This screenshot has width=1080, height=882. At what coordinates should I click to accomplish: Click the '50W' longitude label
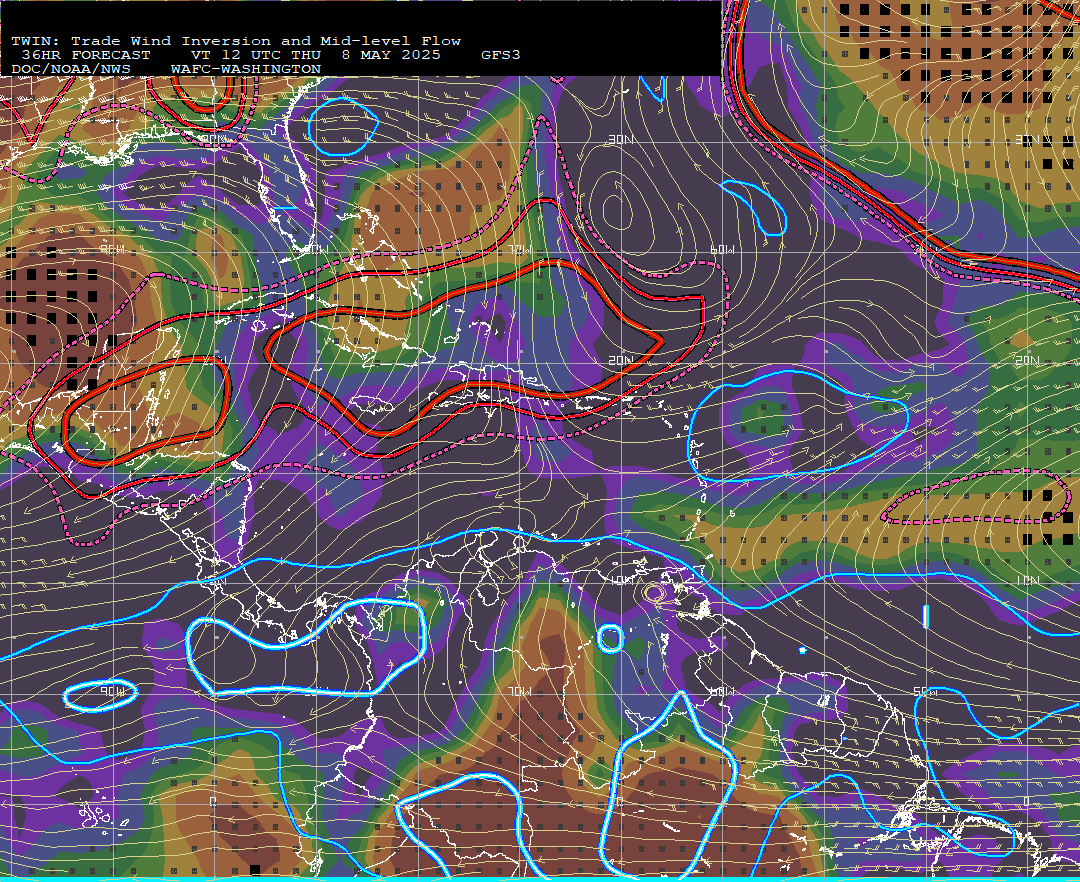coord(924,691)
